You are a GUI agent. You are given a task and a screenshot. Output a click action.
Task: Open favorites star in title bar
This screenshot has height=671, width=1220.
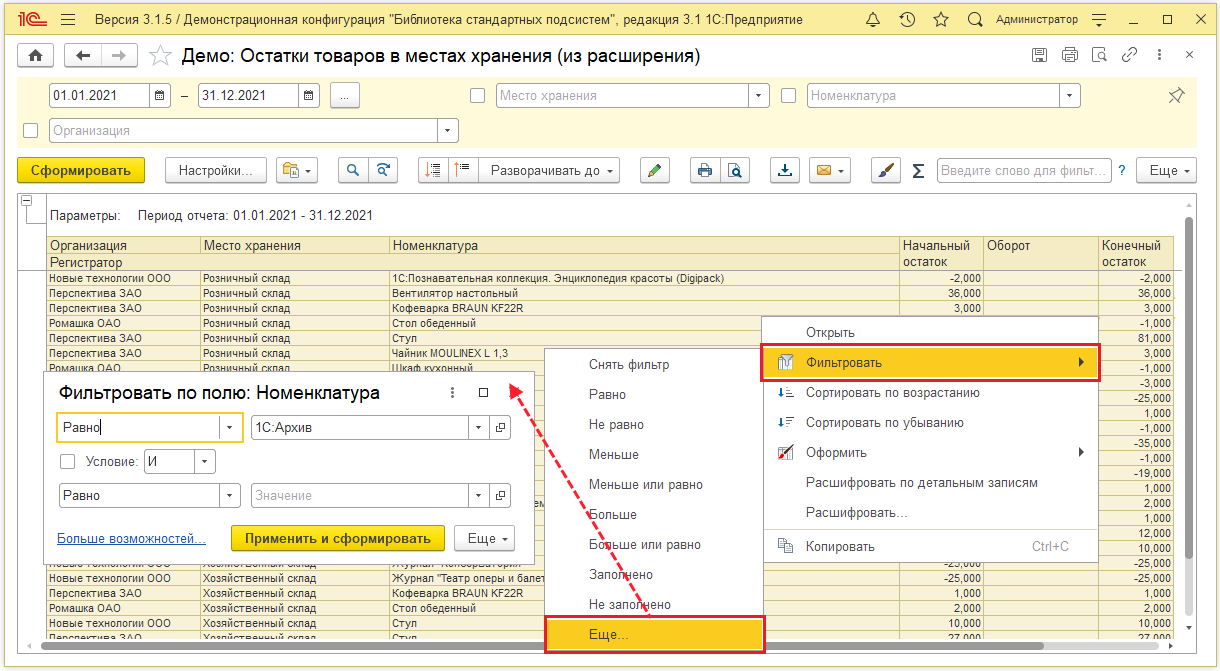pyautogui.click(x=941, y=19)
